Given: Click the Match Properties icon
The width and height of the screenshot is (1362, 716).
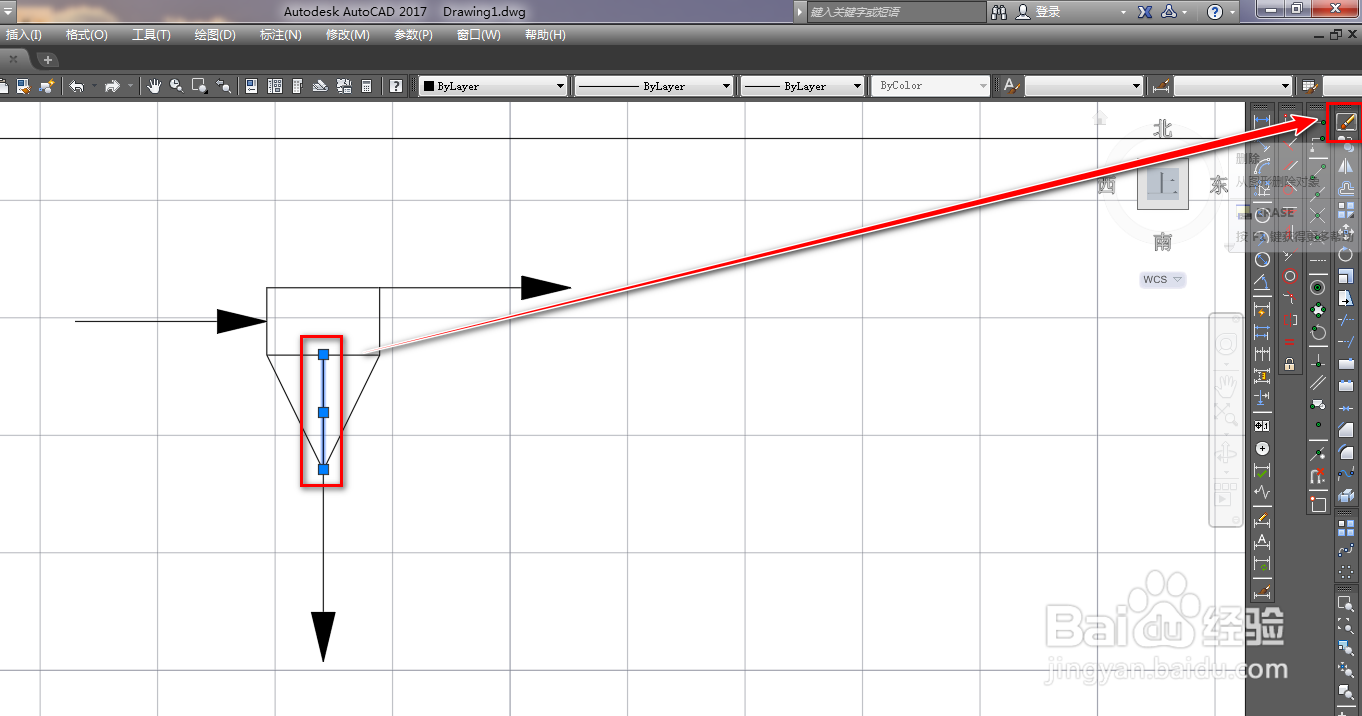Looking at the screenshot, I should [x=24, y=86].
